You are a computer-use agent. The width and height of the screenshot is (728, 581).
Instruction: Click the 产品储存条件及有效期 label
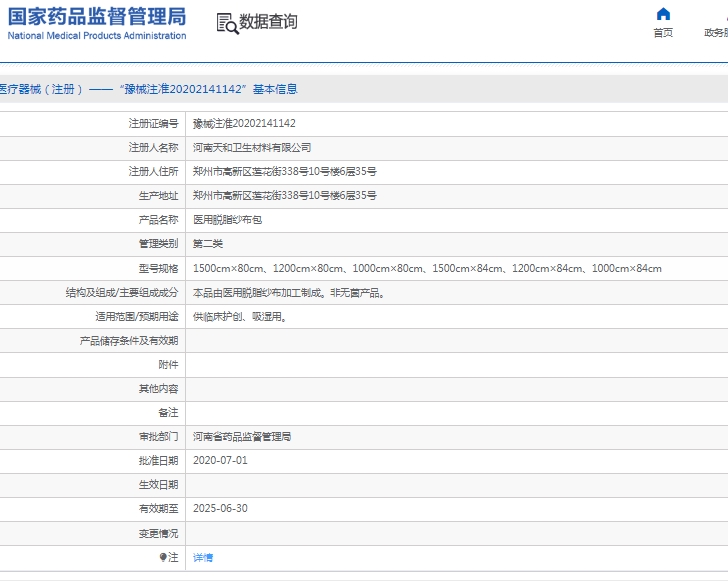(129, 341)
